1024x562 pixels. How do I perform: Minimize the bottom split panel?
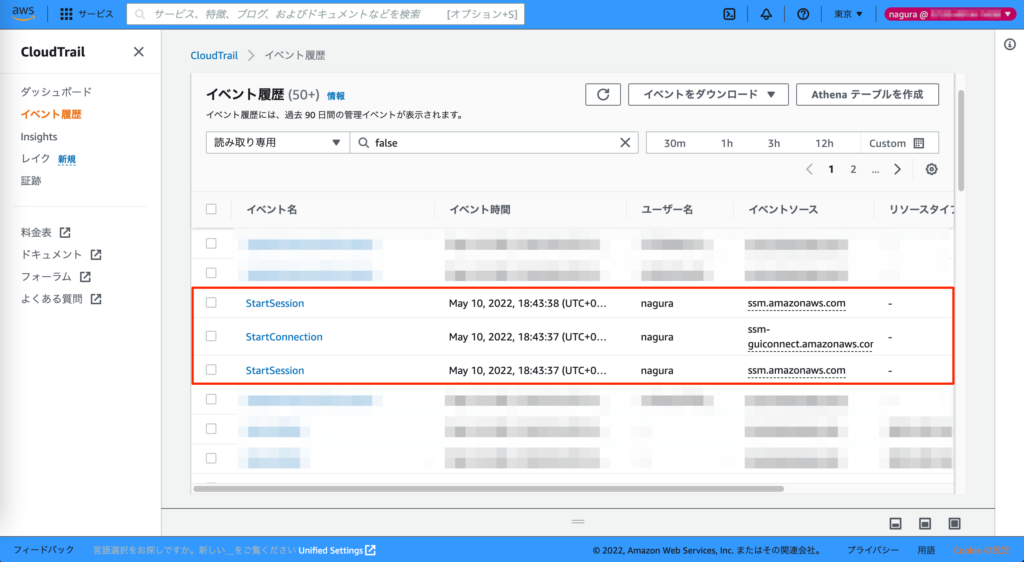896,523
